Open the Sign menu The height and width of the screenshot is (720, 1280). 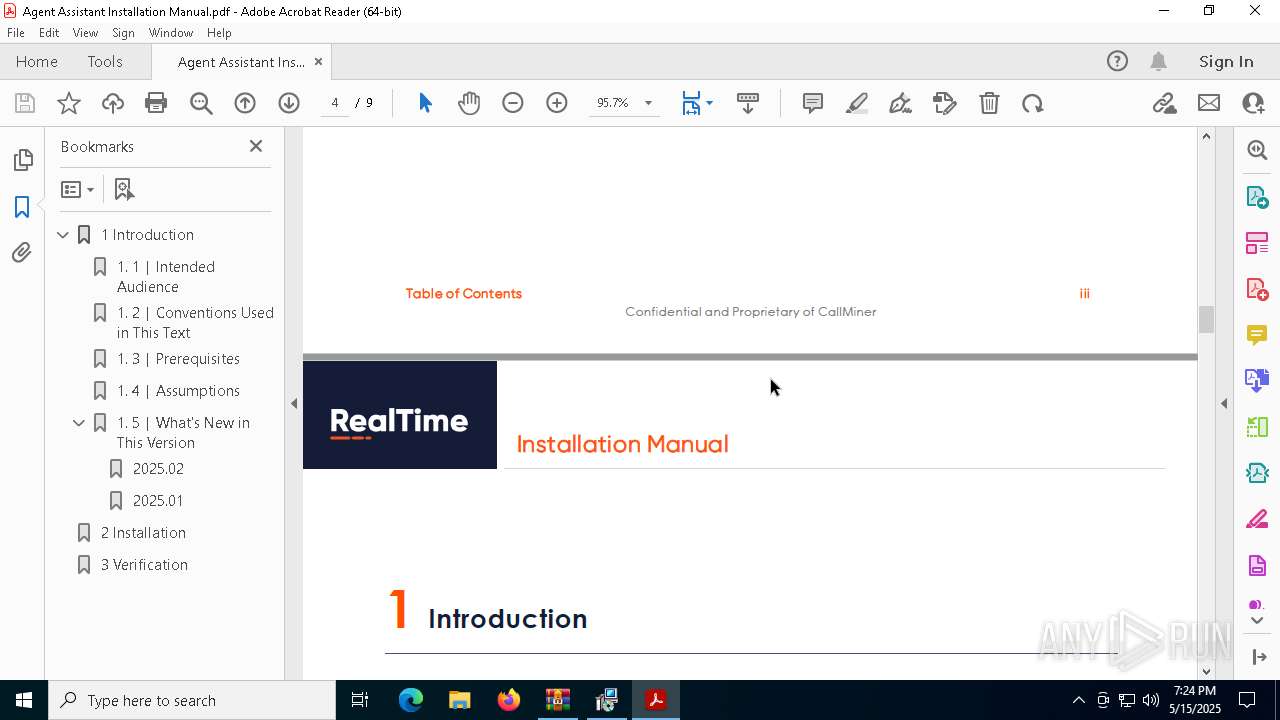pos(123,33)
